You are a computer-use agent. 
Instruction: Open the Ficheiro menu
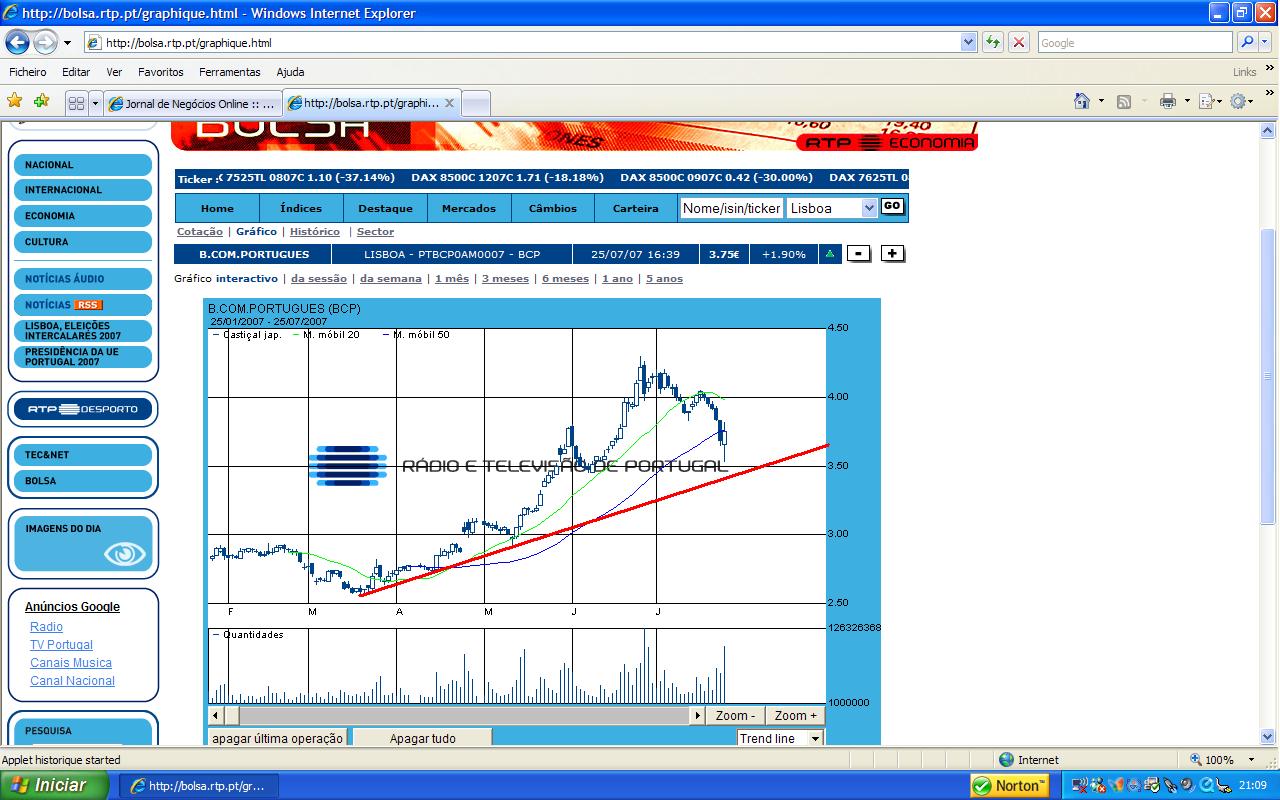(x=28, y=72)
